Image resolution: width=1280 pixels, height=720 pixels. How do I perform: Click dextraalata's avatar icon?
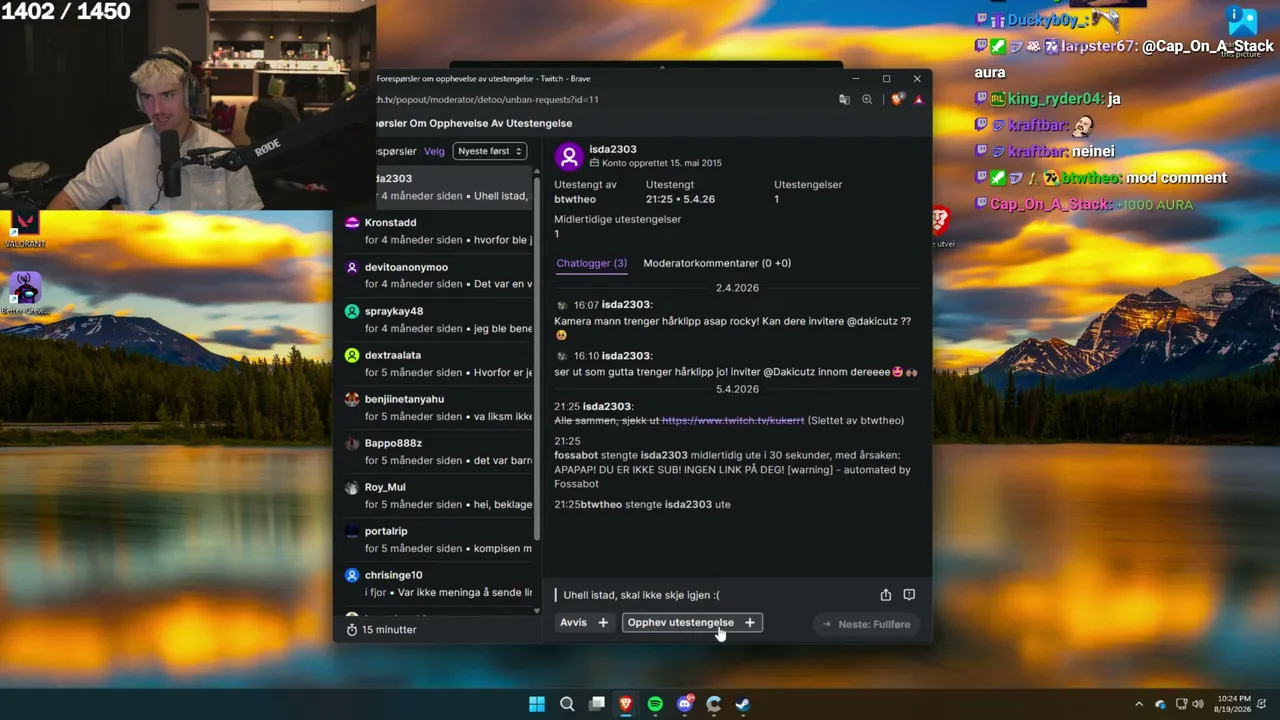[x=352, y=355]
